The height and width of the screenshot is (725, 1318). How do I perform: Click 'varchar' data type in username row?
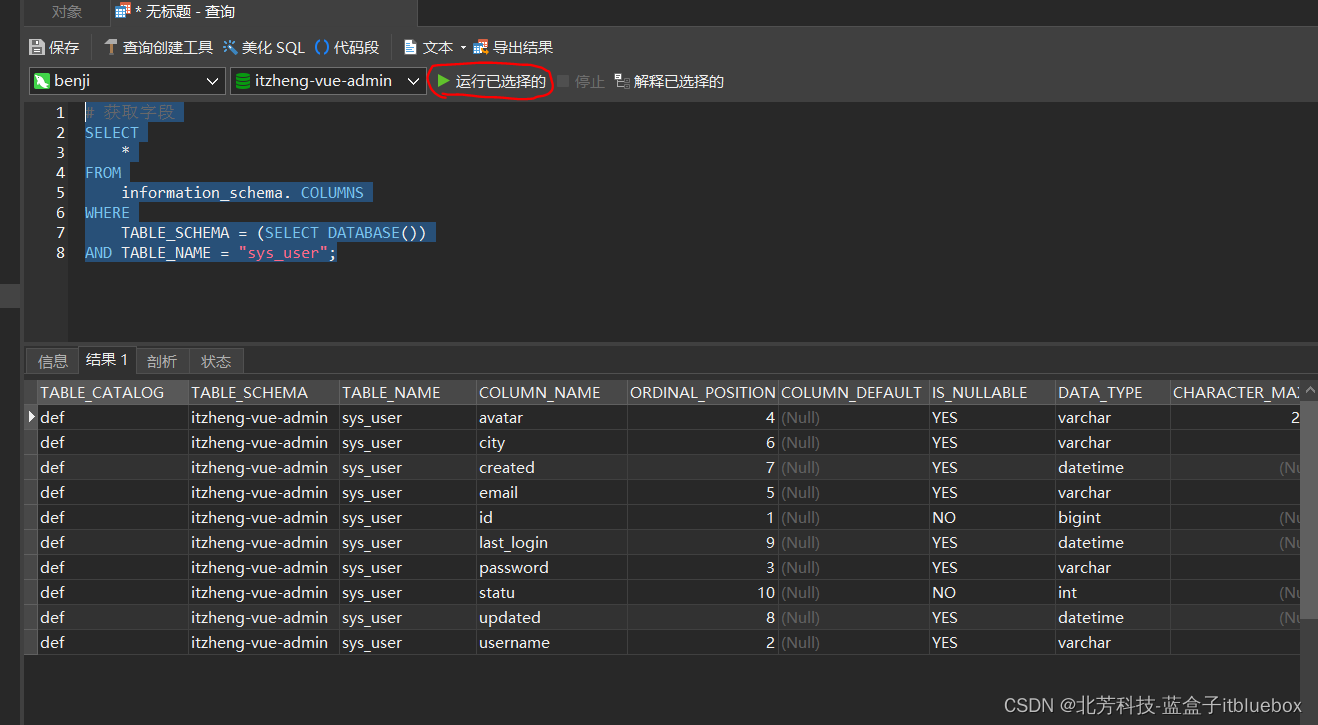point(1113,642)
